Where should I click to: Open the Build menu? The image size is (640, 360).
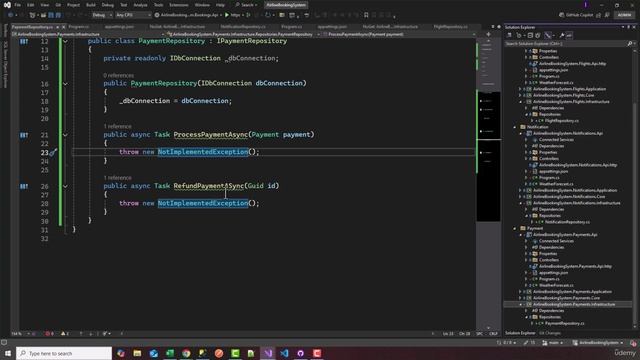pyautogui.click(x=91, y=5)
